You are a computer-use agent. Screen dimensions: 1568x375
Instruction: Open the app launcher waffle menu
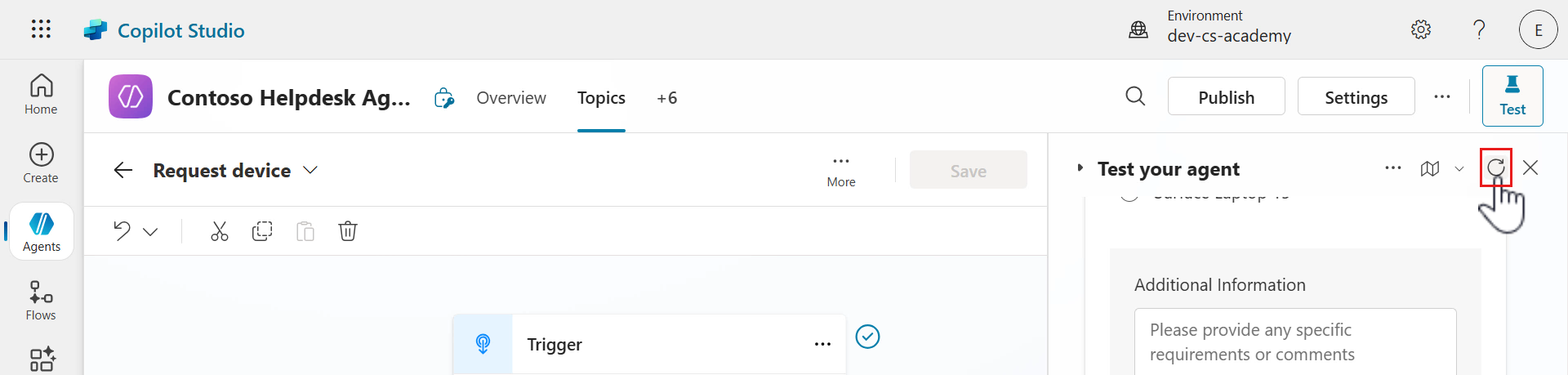click(41, 29)
